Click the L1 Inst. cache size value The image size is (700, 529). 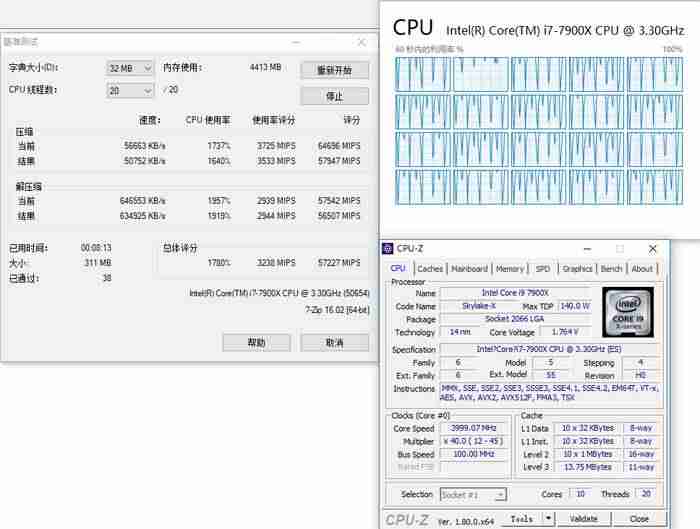pyautogui.click(x=588, y=441)
